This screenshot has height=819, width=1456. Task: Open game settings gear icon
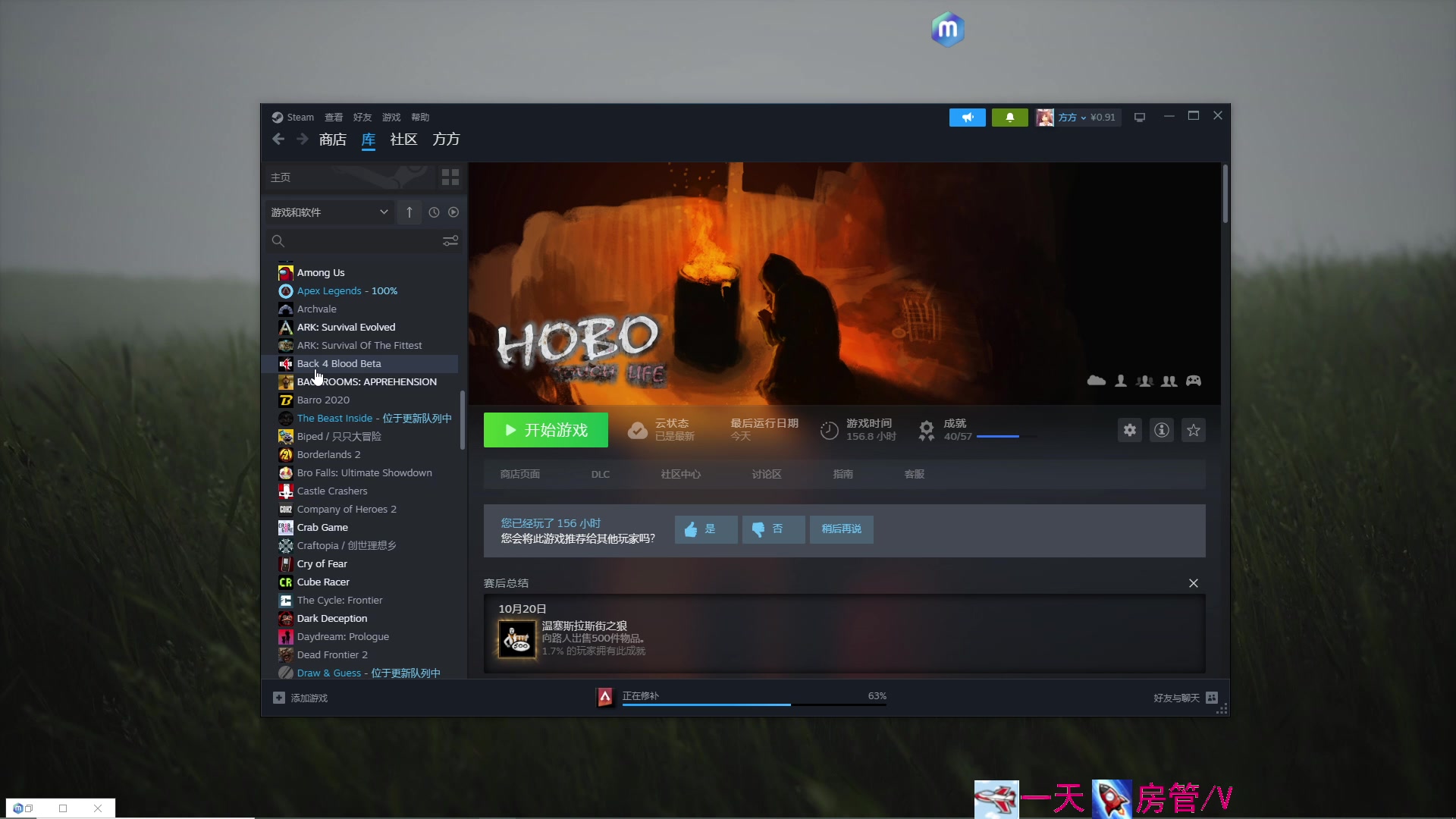tap(1130, 430)
